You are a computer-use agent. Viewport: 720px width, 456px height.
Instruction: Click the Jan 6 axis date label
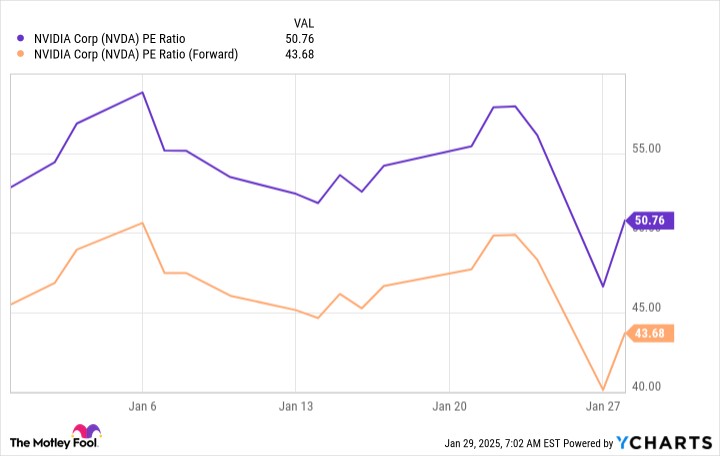(142, 406)
